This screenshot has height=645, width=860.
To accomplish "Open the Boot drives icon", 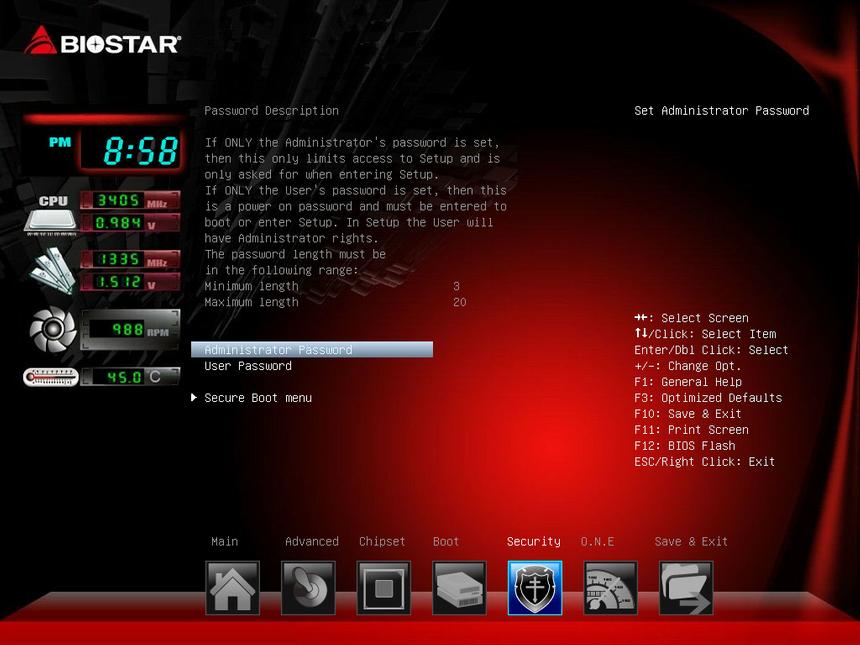I will tap(459, 588).
